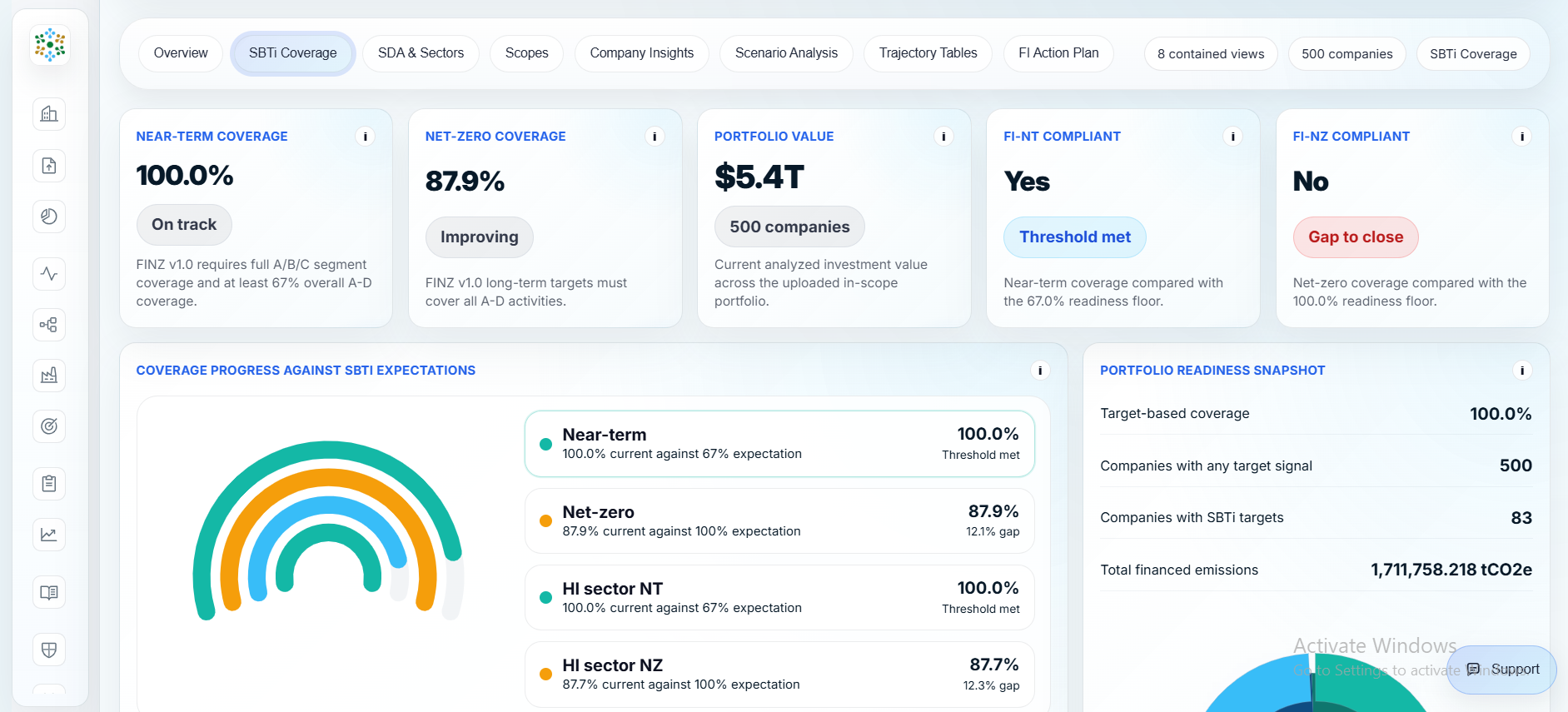Show info for Near-Term Coverage card
Image resolution: width=1568 pixels, height=712 pixels.
tap(365, 137)
